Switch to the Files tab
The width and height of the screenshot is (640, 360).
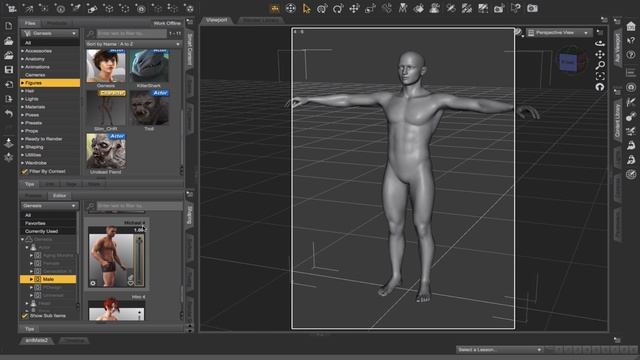(x=30, y=23)
